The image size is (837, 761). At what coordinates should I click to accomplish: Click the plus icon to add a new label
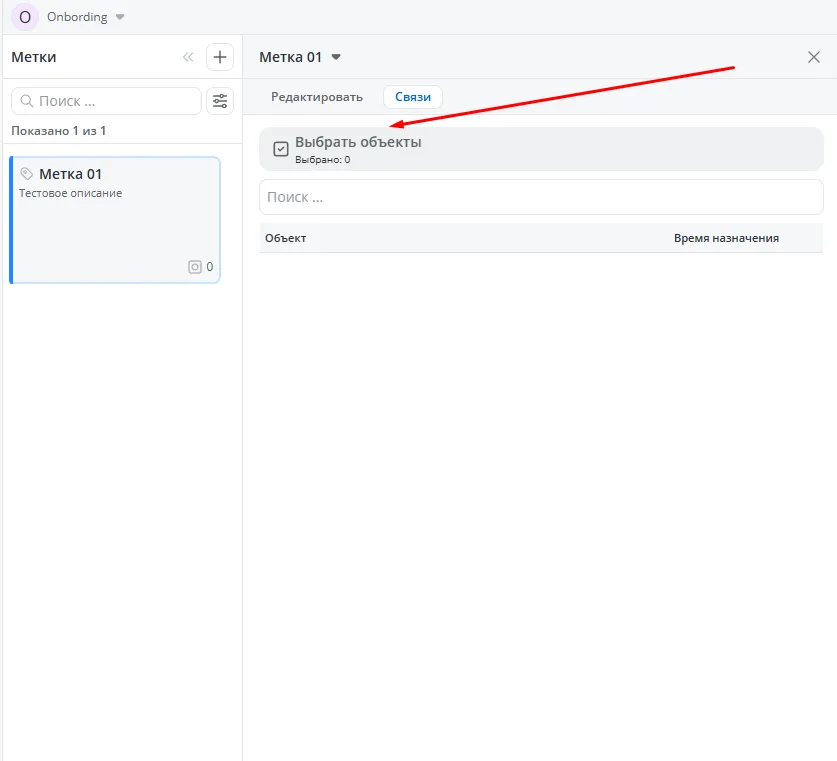click(x=220, y=57)
